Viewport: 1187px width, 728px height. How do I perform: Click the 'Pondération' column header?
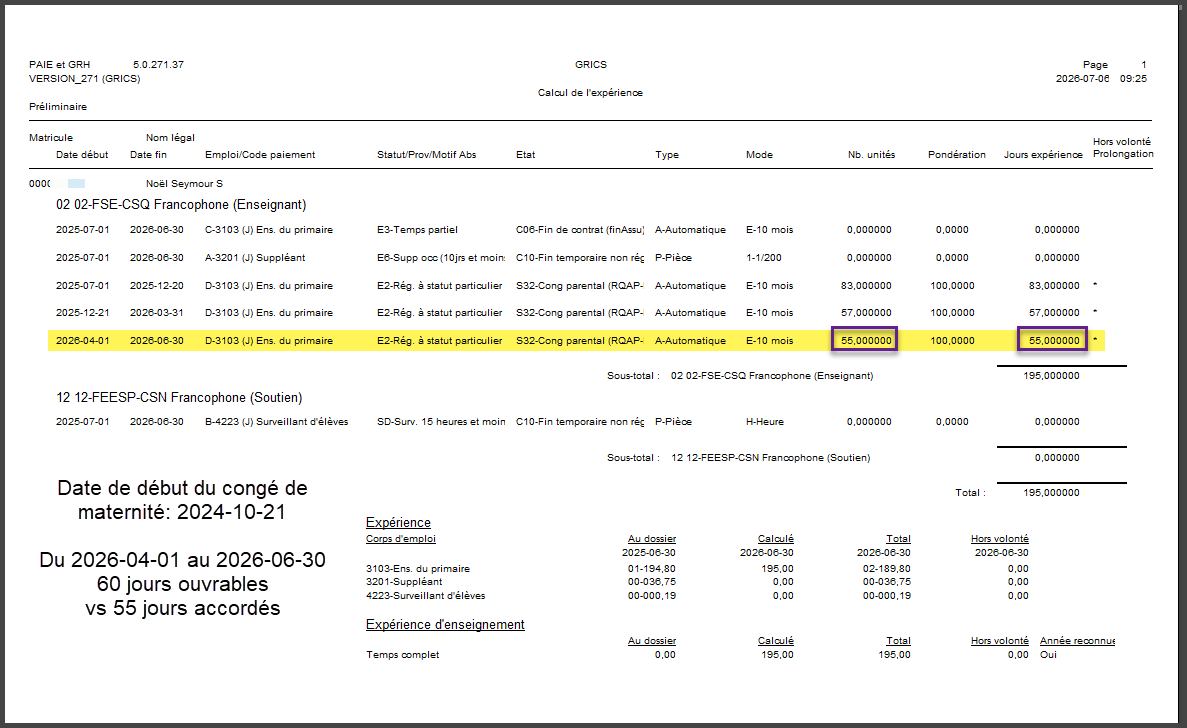[x=957, y=154]
